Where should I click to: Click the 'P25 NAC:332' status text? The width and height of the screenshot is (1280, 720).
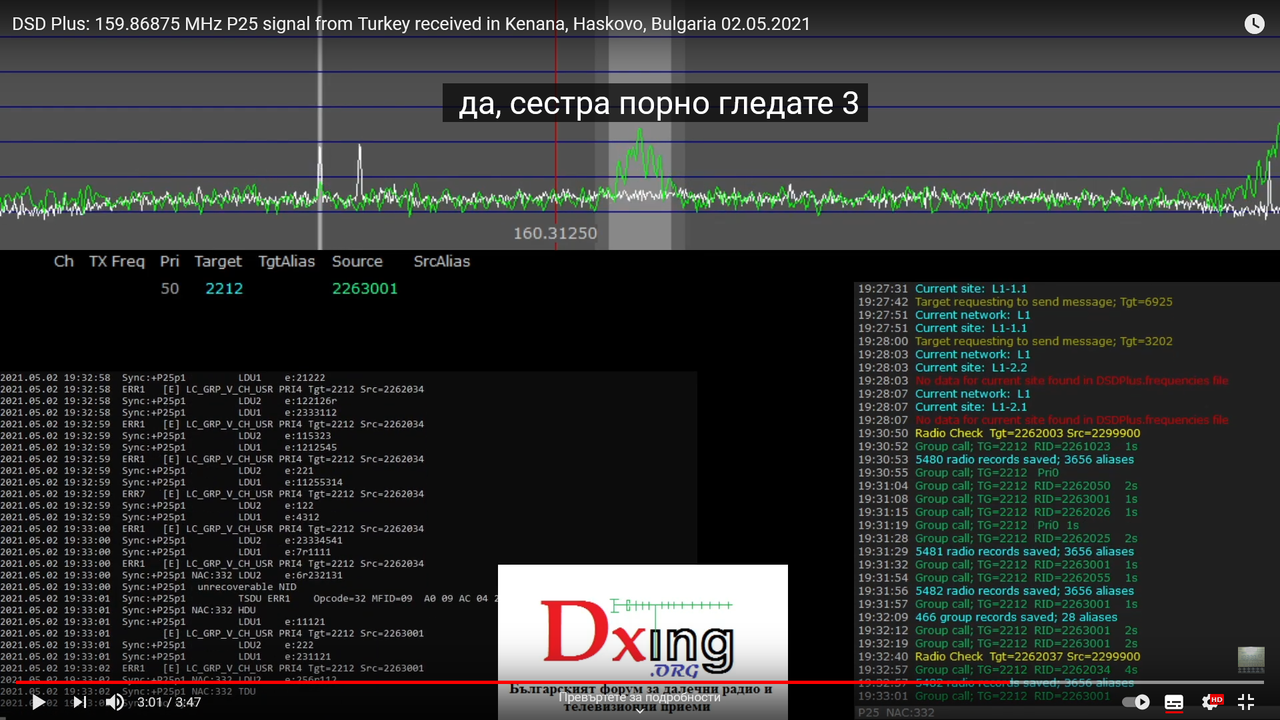click(x=895, y=712)
